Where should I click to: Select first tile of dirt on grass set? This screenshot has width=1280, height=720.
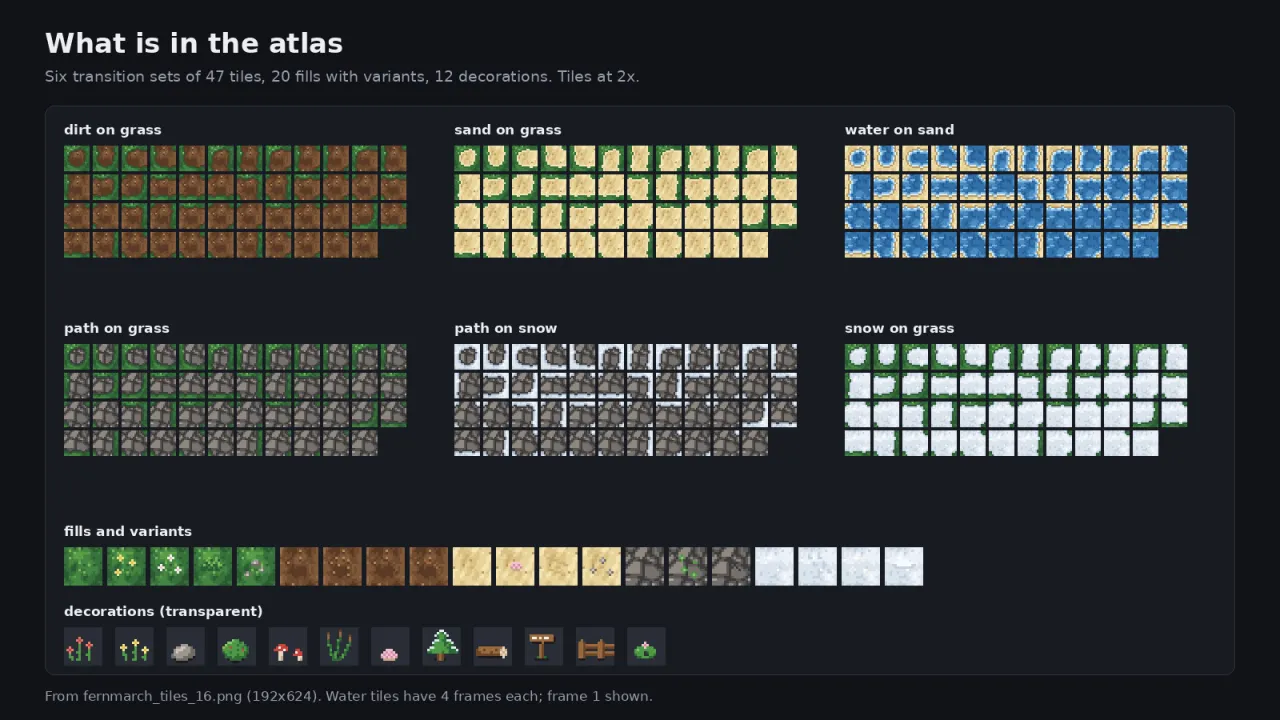pyautogui.click(x=77, y=158)
